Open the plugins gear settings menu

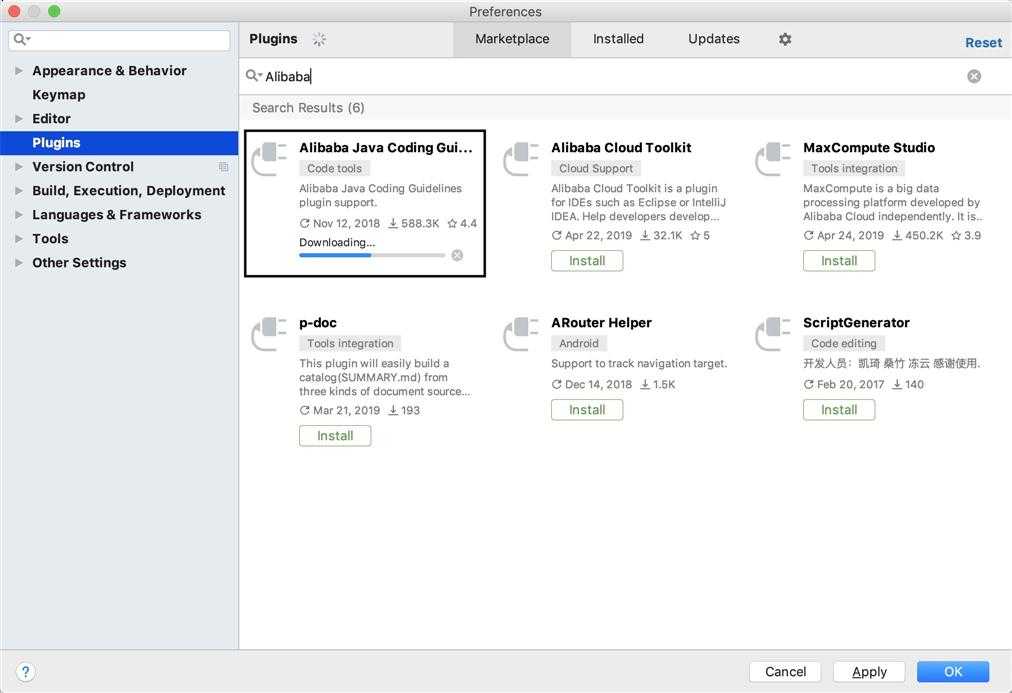[785, 39]
